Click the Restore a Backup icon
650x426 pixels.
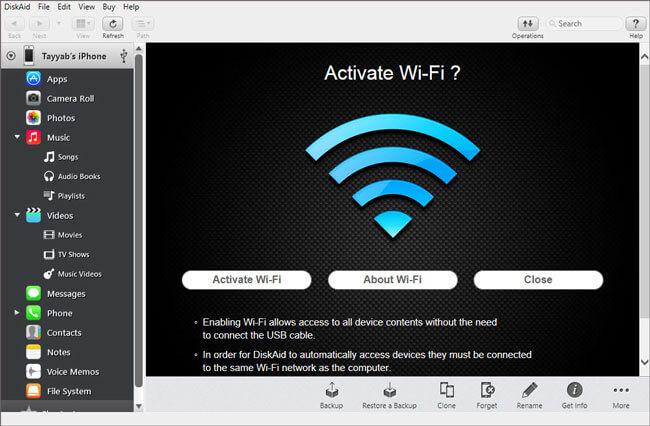click(389, 390)
